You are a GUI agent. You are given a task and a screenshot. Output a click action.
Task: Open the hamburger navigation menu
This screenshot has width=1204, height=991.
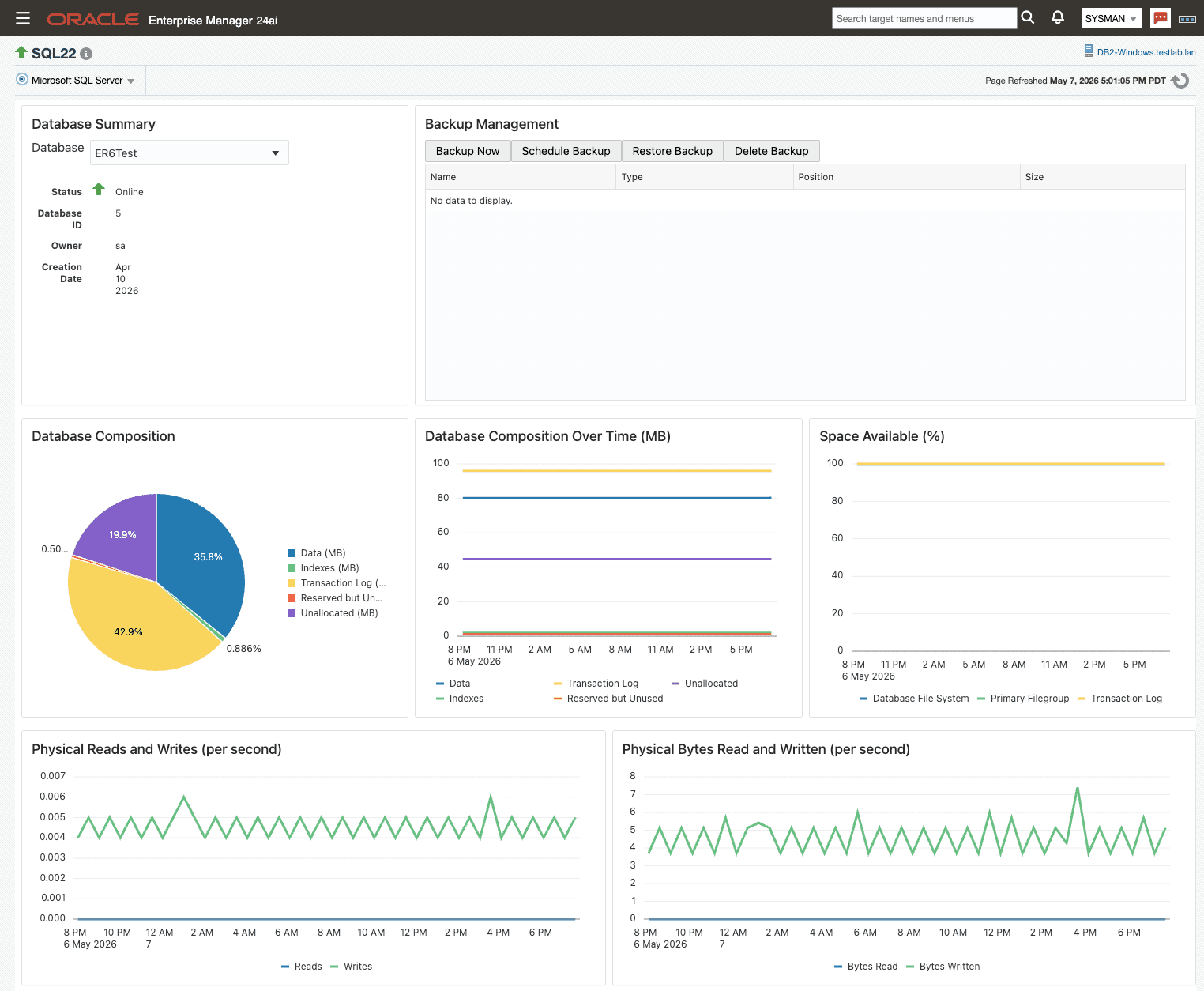pos(23,18)
